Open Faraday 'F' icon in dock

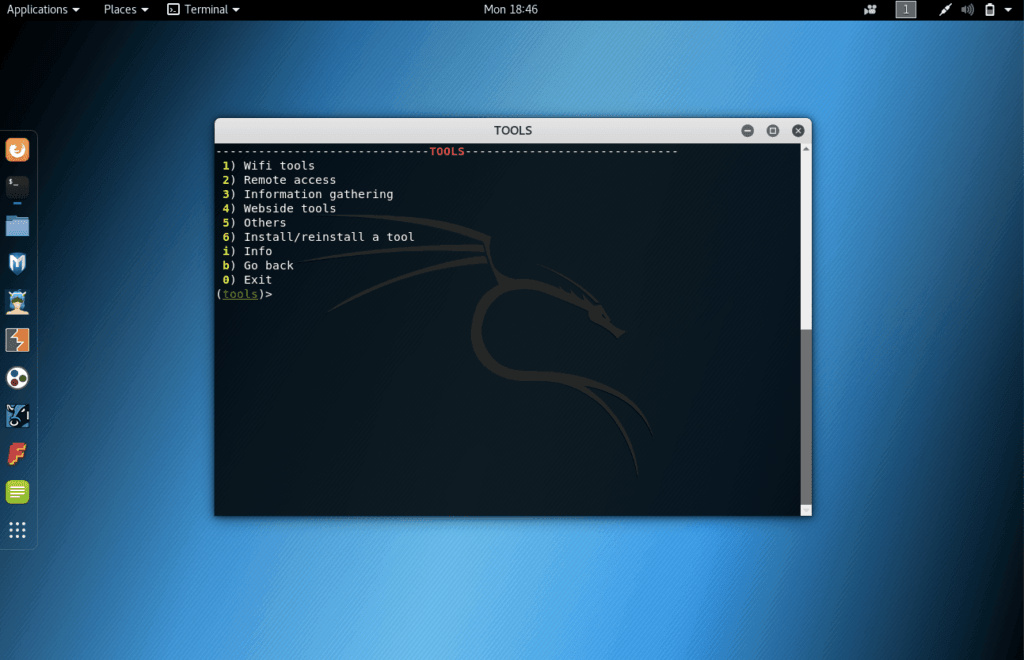(x=18, y=454)
